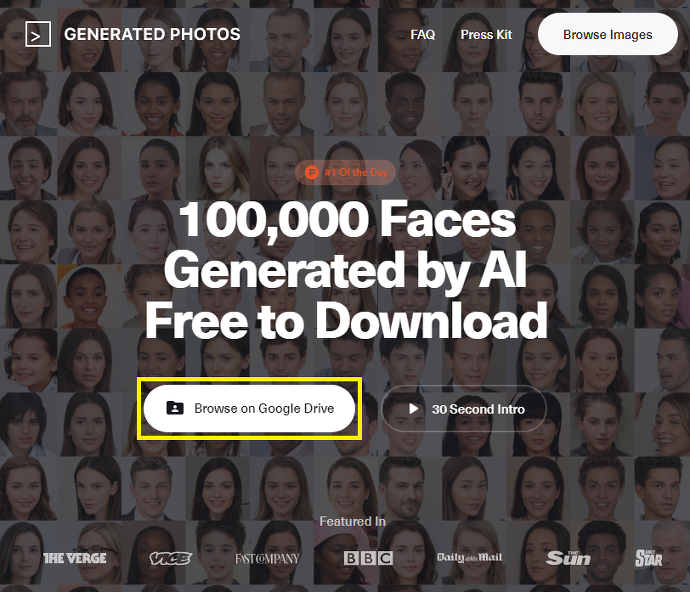The width and height of the screenshot is (690, 592).
Task: Open the FAQ page
Action: (422, 34)
